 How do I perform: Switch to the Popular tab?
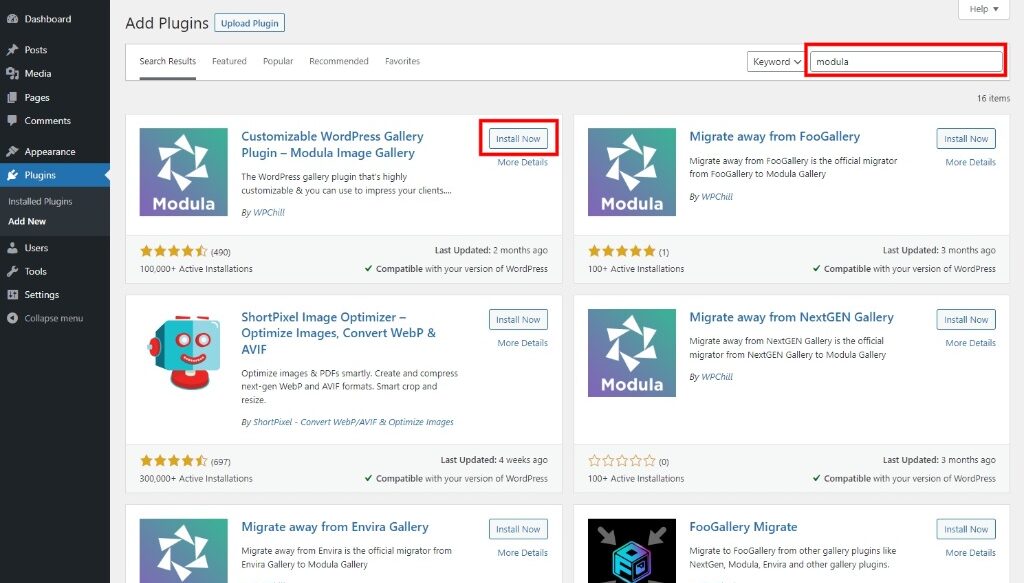(x=278, y=61)
